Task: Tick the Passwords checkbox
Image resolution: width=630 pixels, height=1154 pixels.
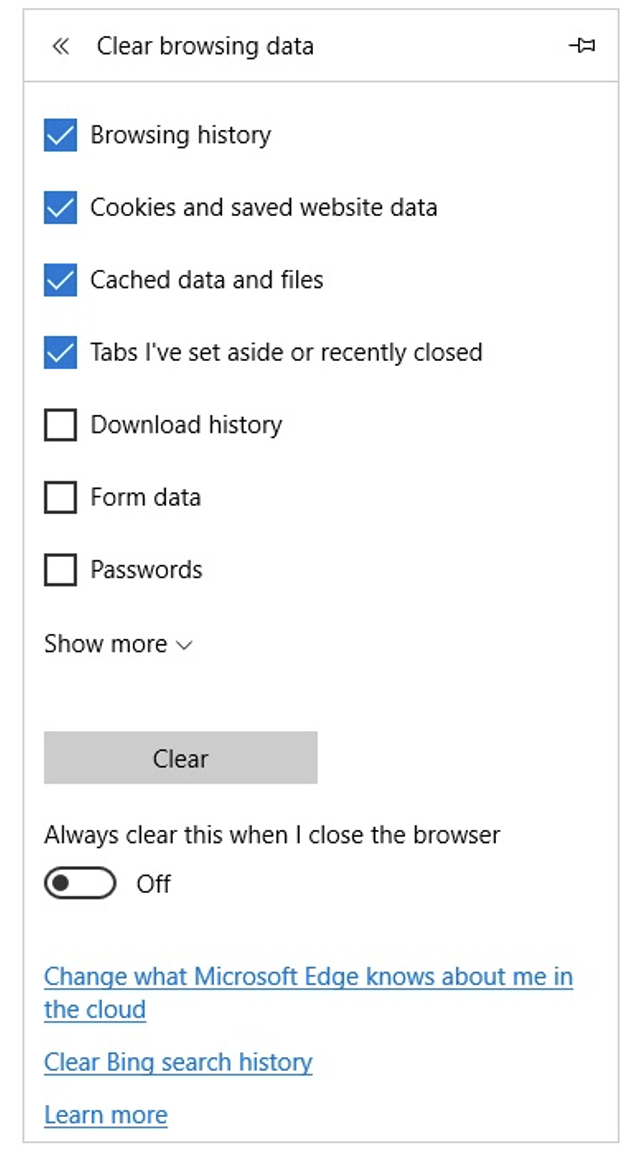Action: point(61,570)
